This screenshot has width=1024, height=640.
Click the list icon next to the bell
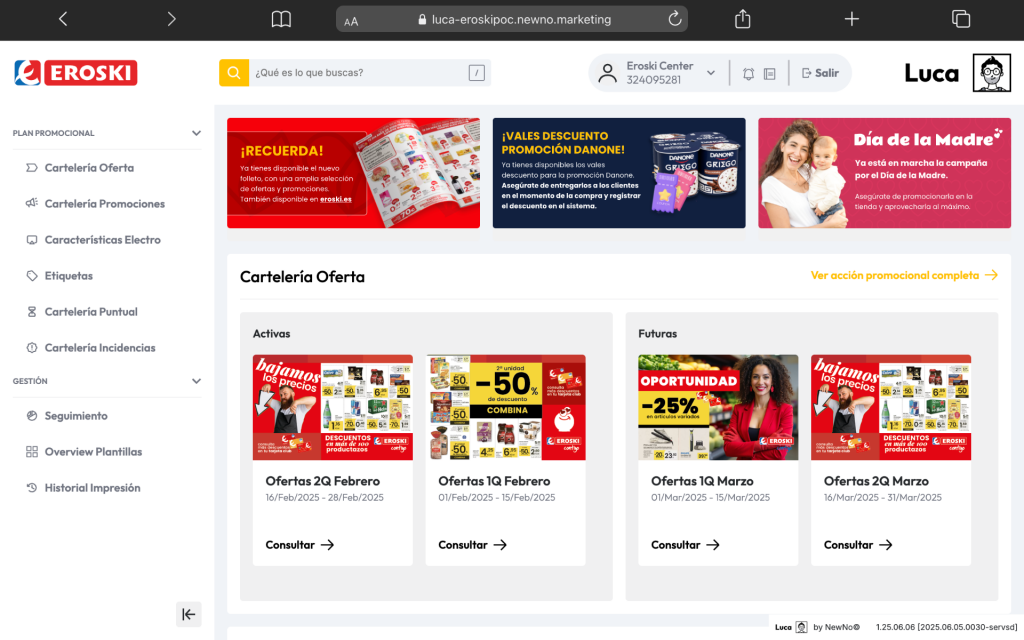(770, 73)
